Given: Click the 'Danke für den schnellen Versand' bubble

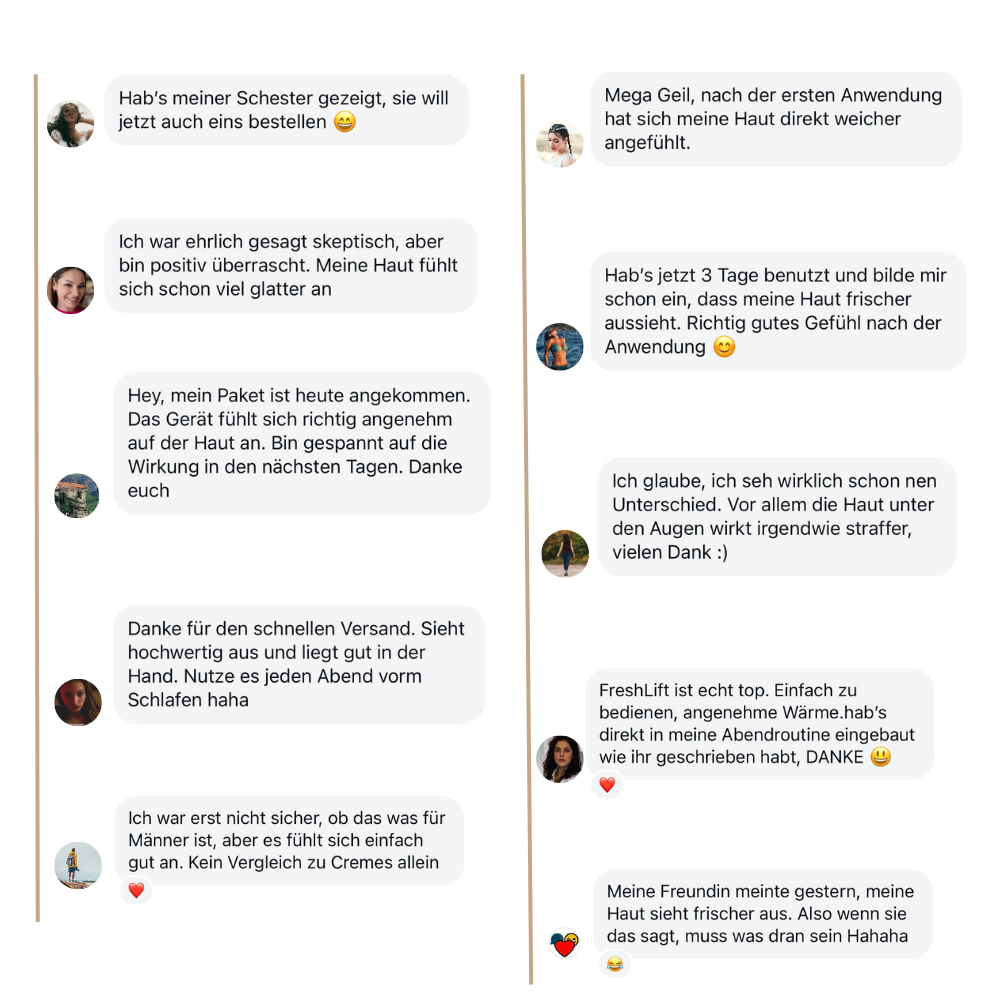Looking at the screenshot, I should pyautogui.click(x=298, y=664).
